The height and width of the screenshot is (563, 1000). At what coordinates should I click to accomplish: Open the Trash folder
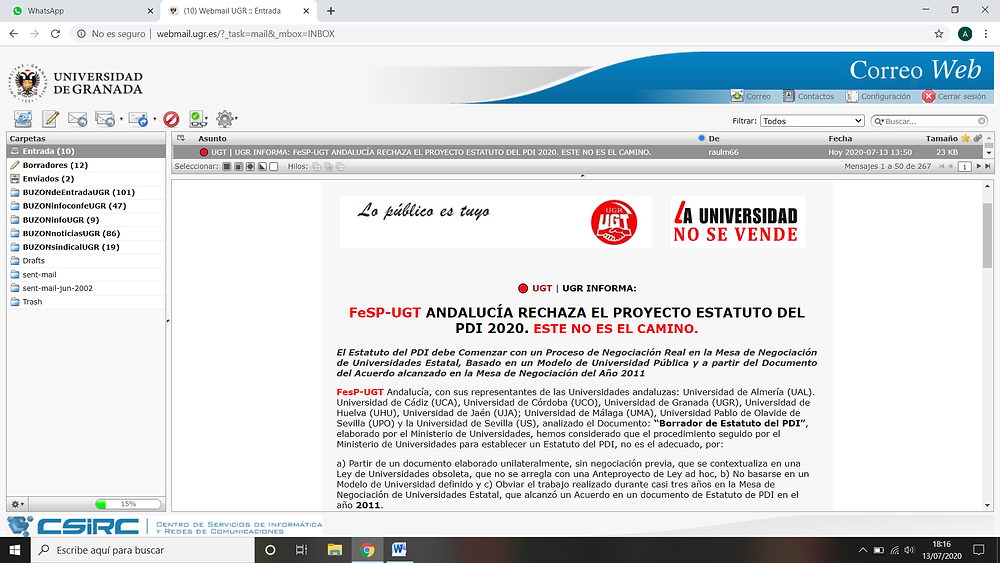coord(86,302)
